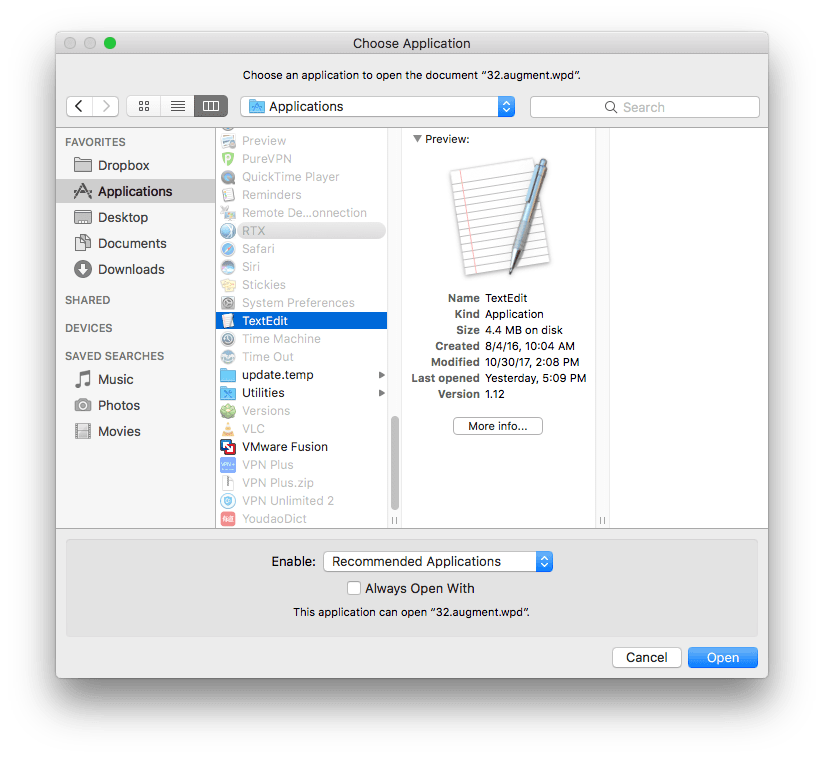The width and height of the screenshot is (824, 758).
Task: Click the Cancel button
Action: tap(646, 658)
